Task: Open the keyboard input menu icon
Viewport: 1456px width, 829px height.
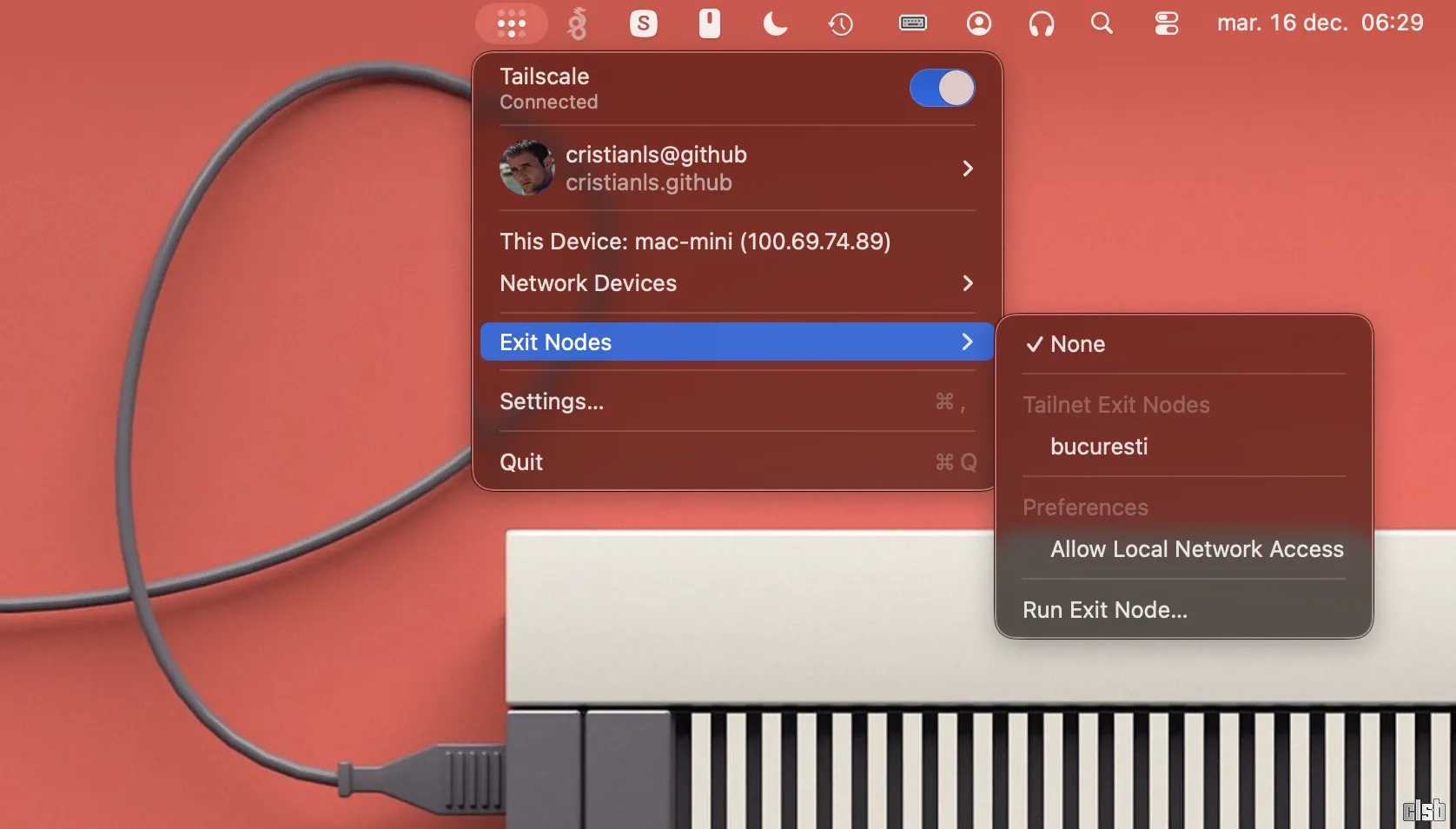Action: point(912,23)
